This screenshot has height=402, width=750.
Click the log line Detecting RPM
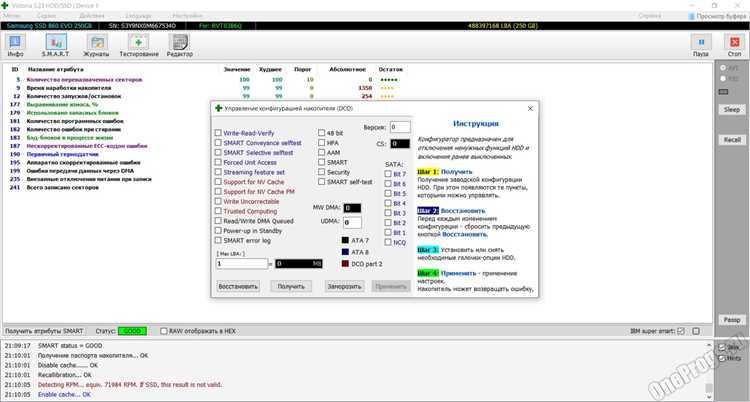click(130, 385)
